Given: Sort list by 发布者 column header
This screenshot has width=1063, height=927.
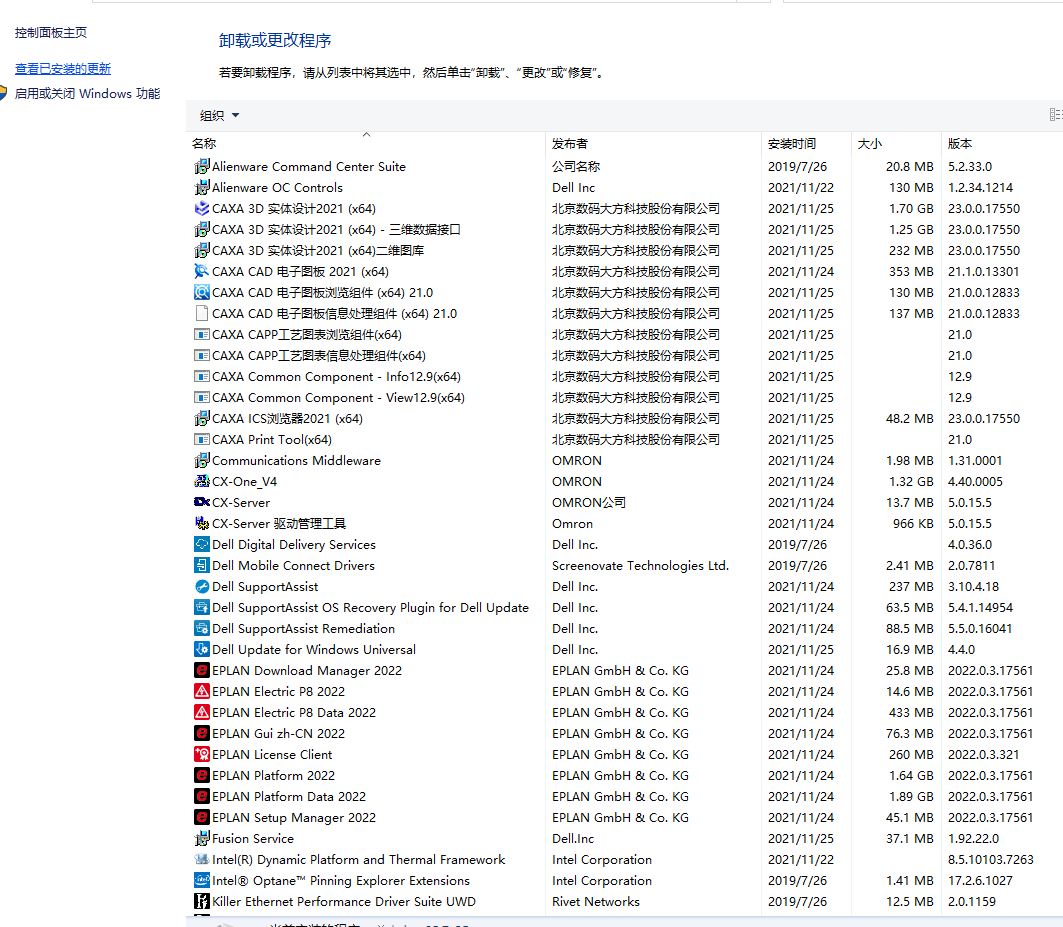Looking at the screenshot, I should click(653, 144).
